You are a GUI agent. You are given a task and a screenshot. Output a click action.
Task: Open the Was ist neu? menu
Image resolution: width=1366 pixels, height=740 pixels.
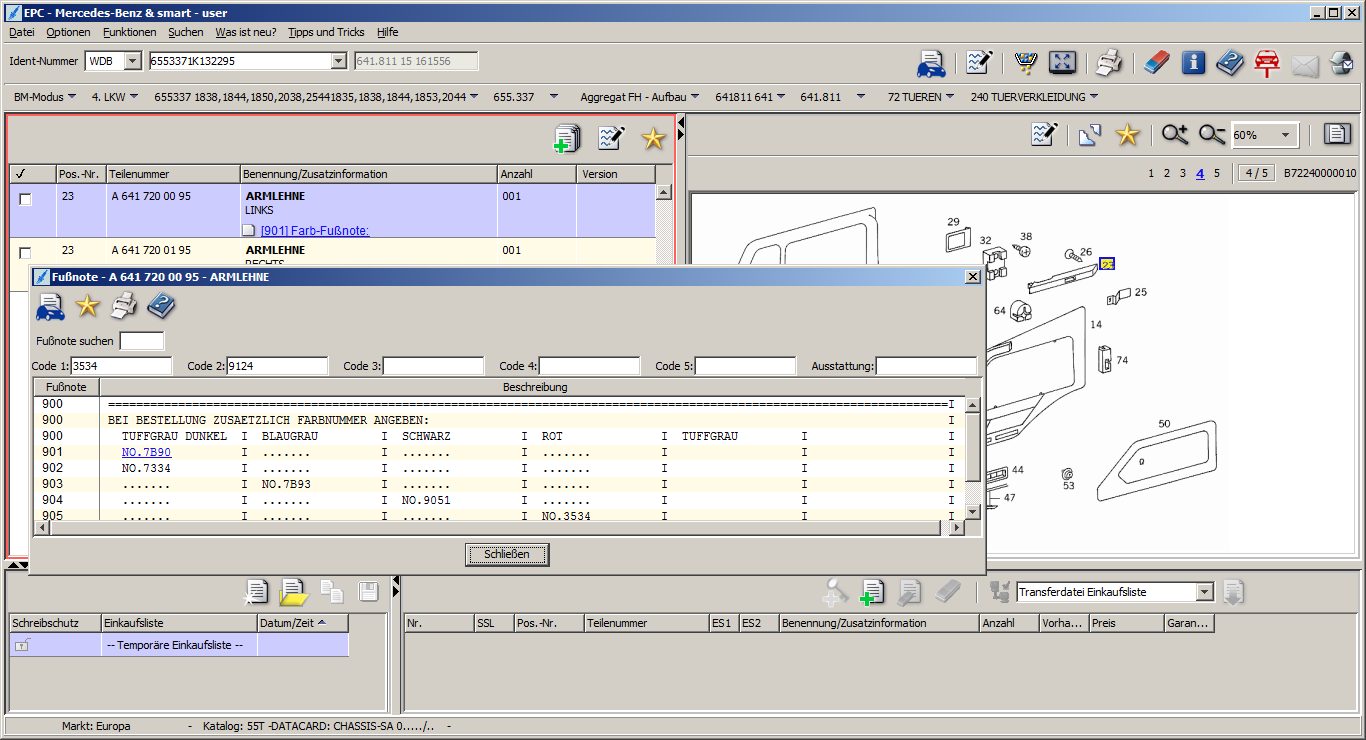coord(246,32)
